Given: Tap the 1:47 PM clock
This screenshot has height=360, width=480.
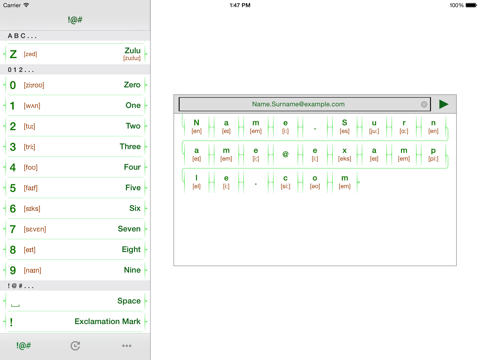Looking at the screenshot, I should tap(240, 5).
